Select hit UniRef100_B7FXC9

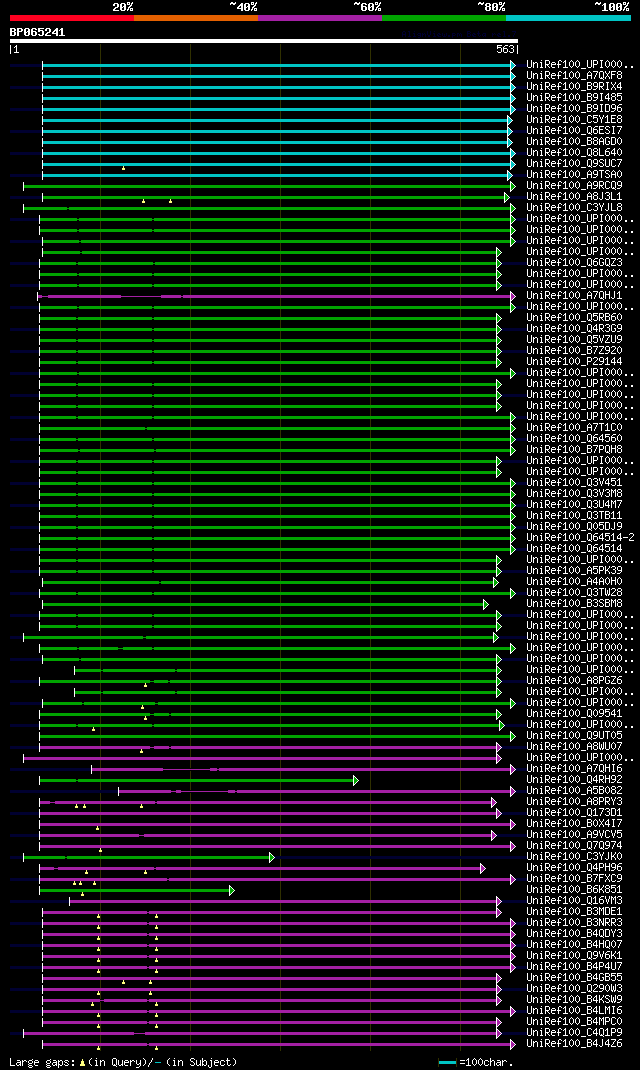tap(574, 879)
